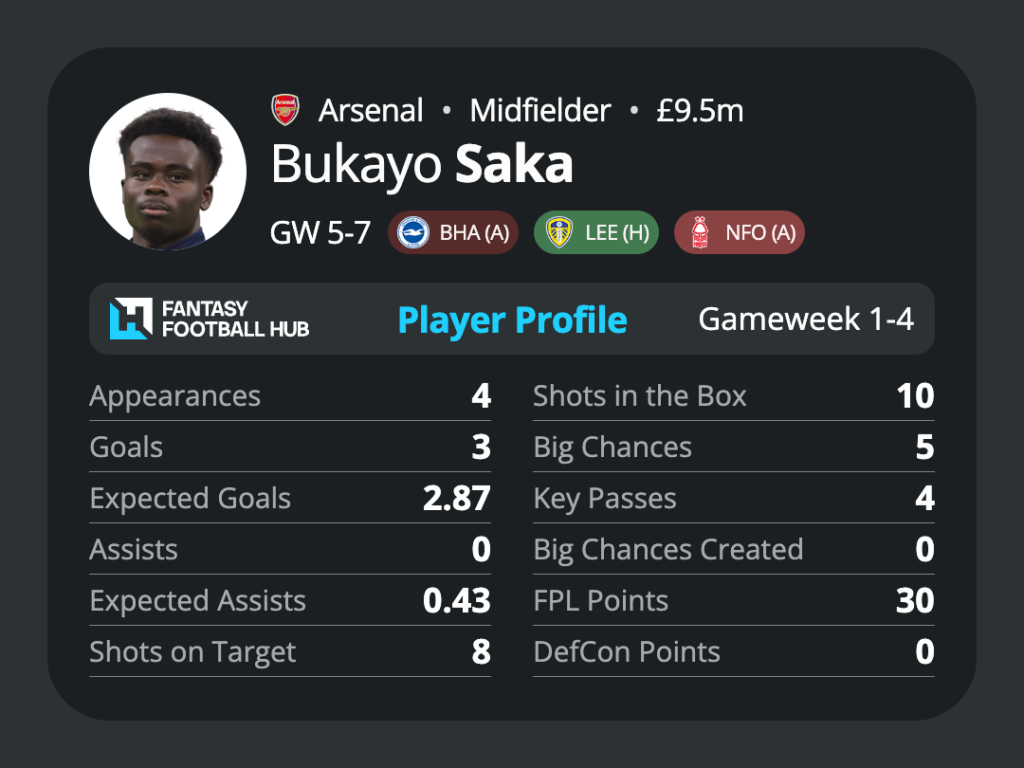Click the Brighton badge in BHA fixture
Image resolution: width=1024 pixels, height=768 pixels.
pos(413,232)
